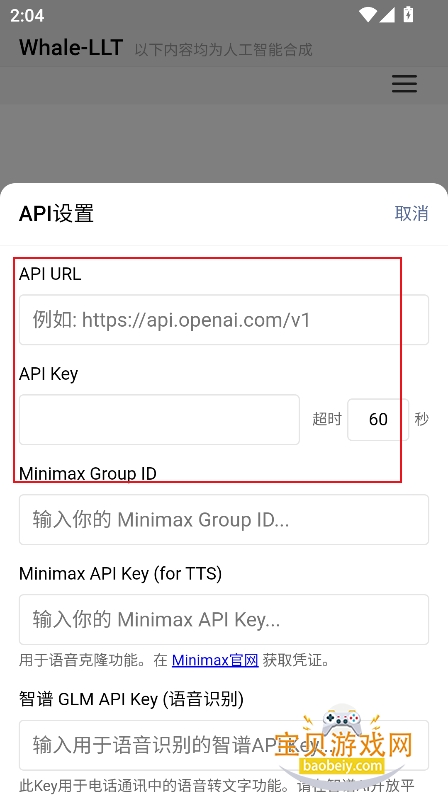Open the hamburger menu icon

[x=404, y=84]
